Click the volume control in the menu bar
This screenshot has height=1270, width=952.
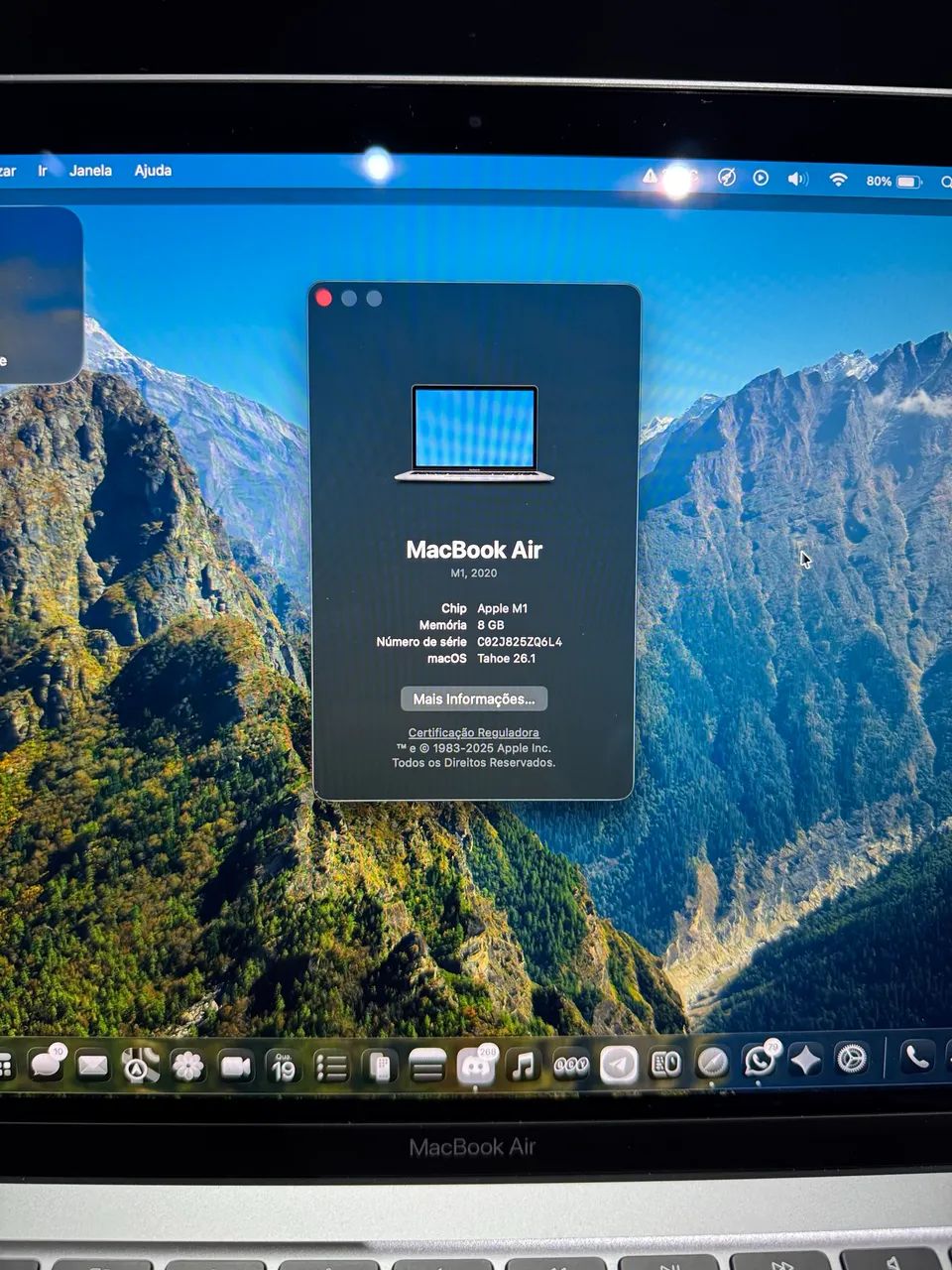796,180
